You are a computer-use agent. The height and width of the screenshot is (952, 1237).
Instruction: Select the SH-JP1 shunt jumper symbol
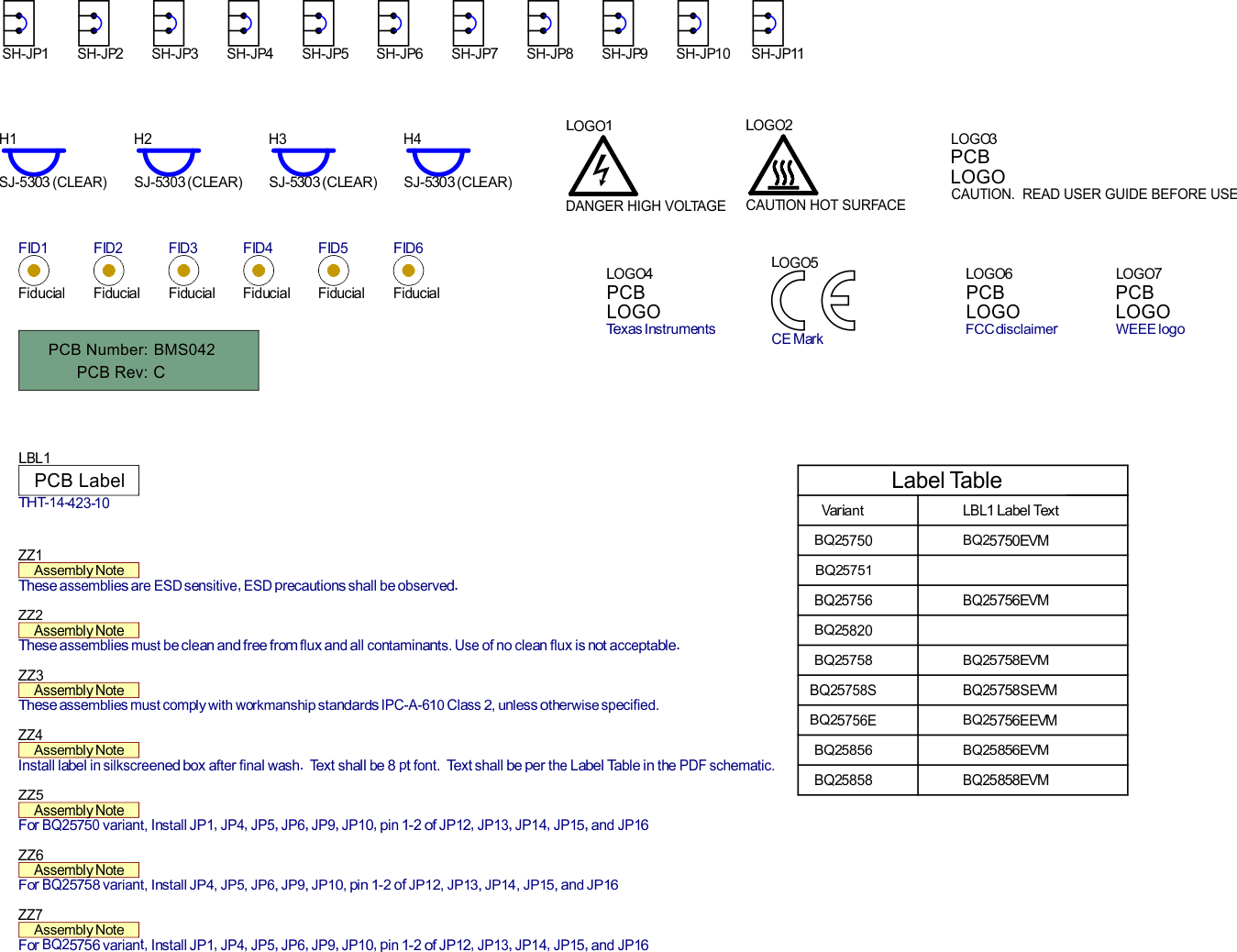(x=18, y=23)
